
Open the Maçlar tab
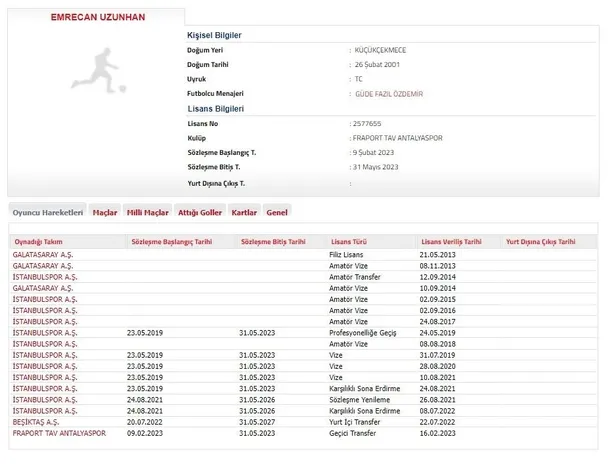(x=105, y=213)
